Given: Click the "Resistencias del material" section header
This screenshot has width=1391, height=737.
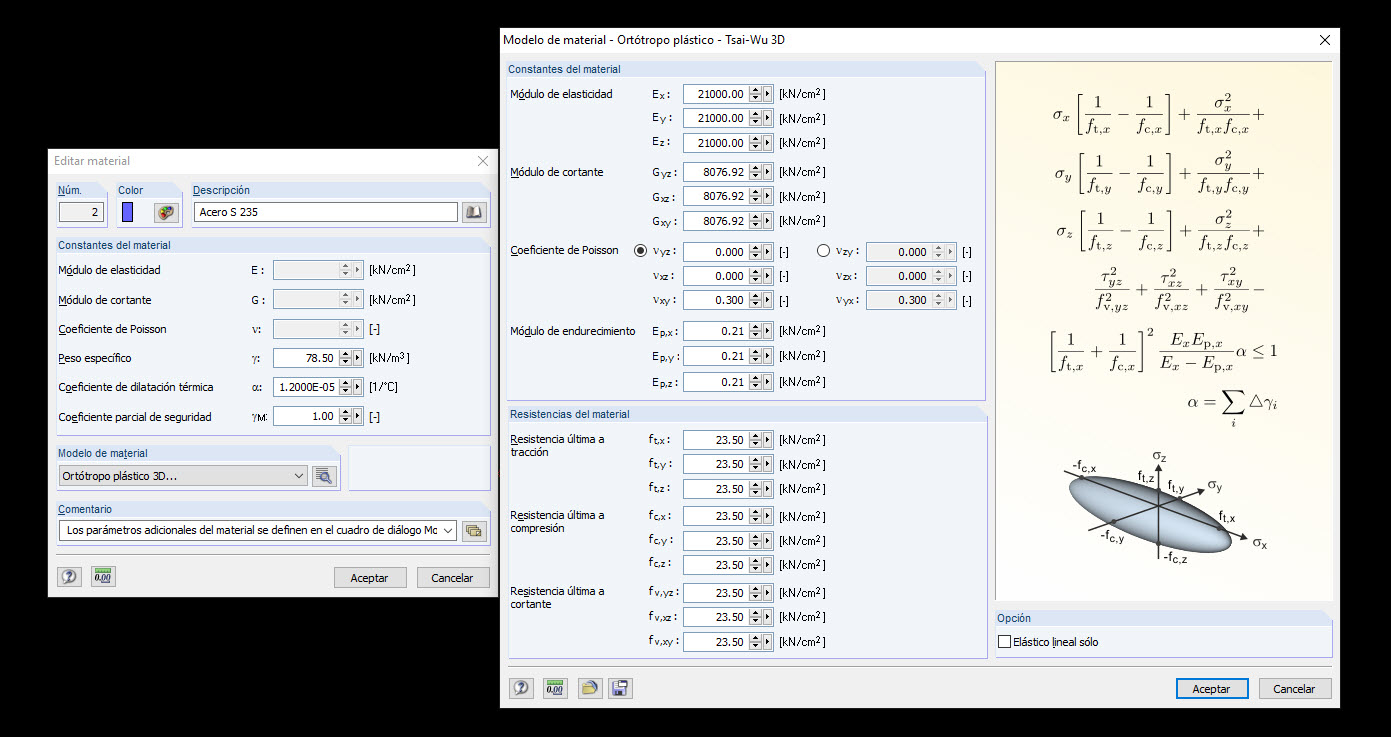Looking at the screenshot, I should pyautogui.click(x=570, y=414).
